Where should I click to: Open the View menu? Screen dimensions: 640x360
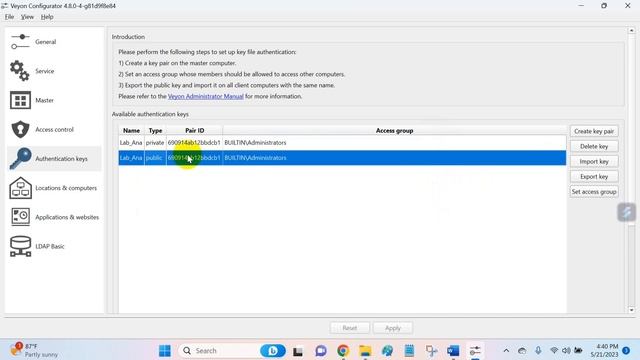[x=27, y=17]
